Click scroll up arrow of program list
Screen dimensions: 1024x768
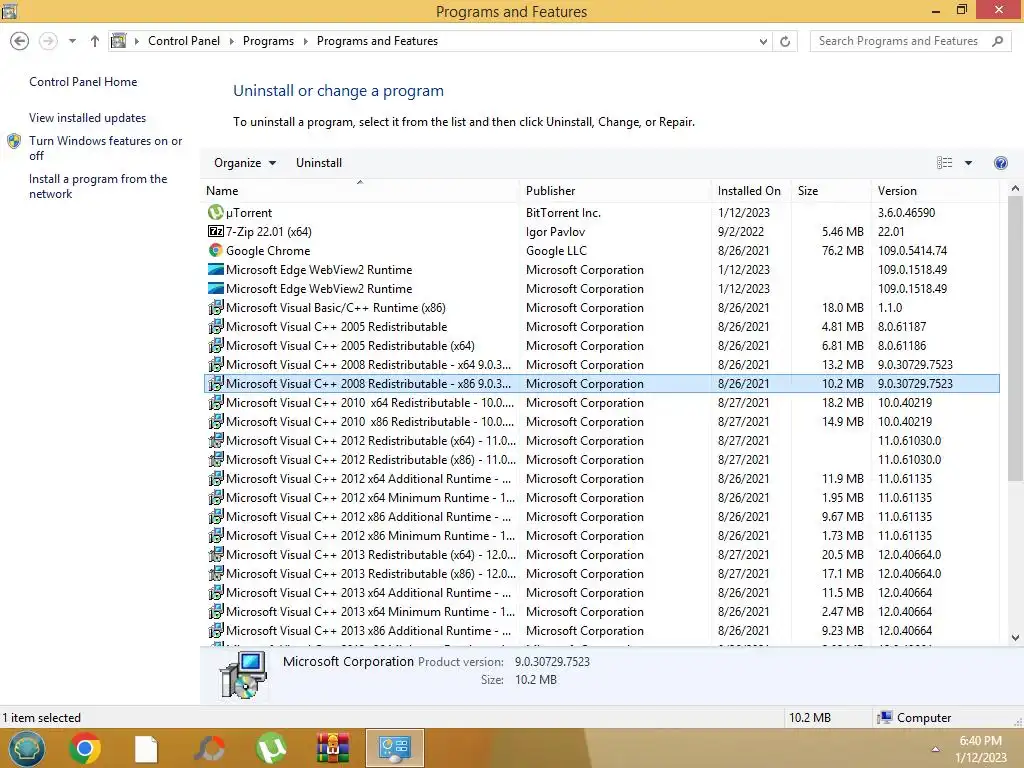point(1015,188)
